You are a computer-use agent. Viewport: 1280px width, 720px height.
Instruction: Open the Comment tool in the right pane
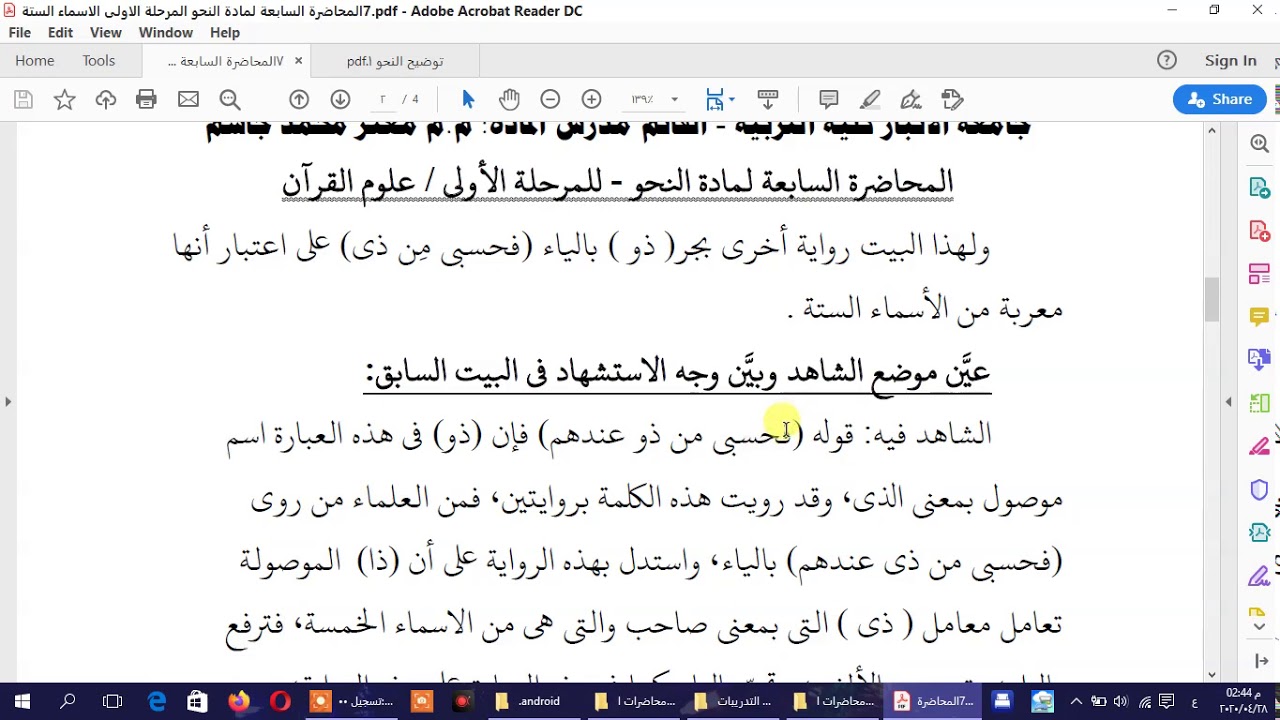(1259, 316)
